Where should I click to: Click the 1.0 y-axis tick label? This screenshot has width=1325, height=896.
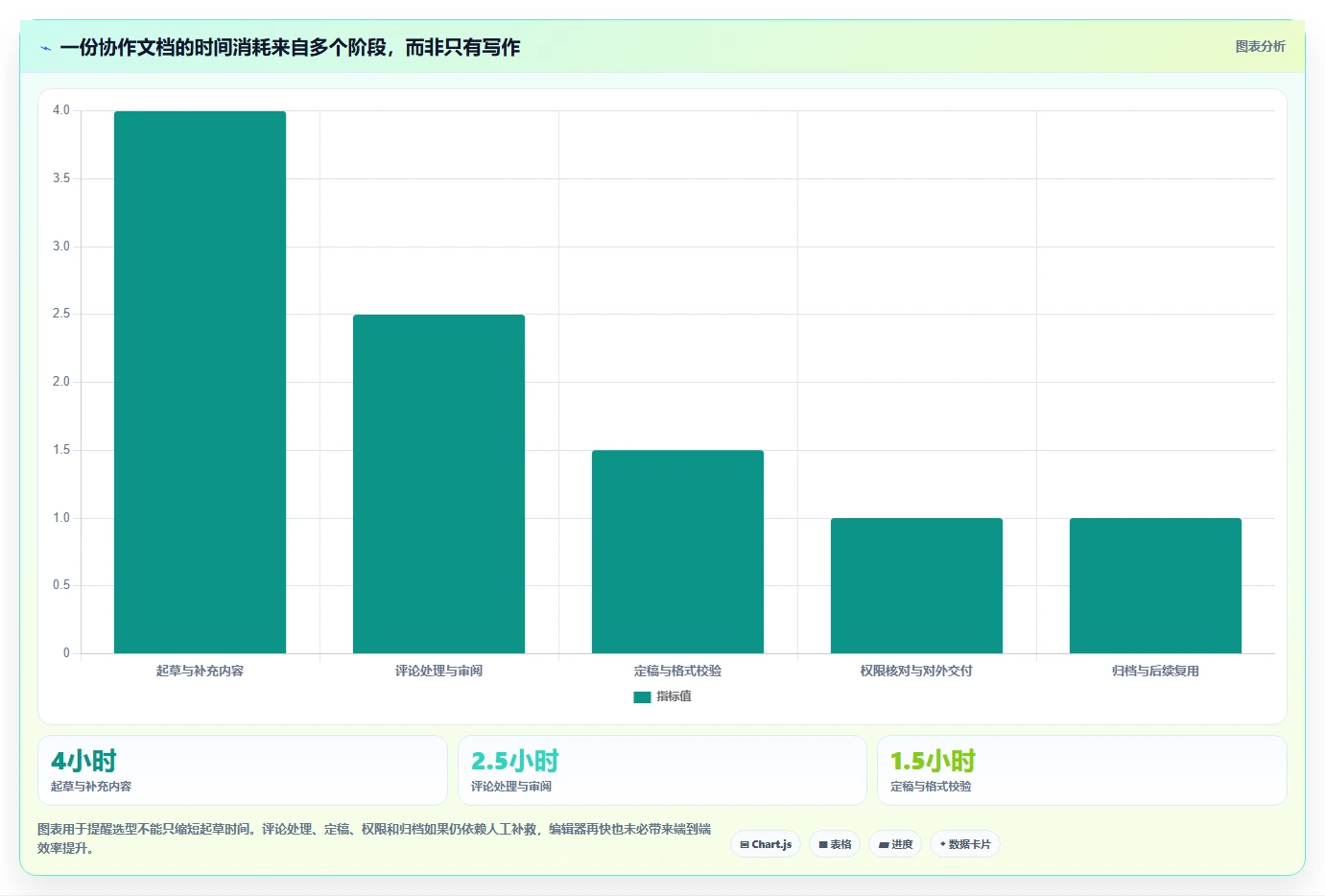click(61, 518)
